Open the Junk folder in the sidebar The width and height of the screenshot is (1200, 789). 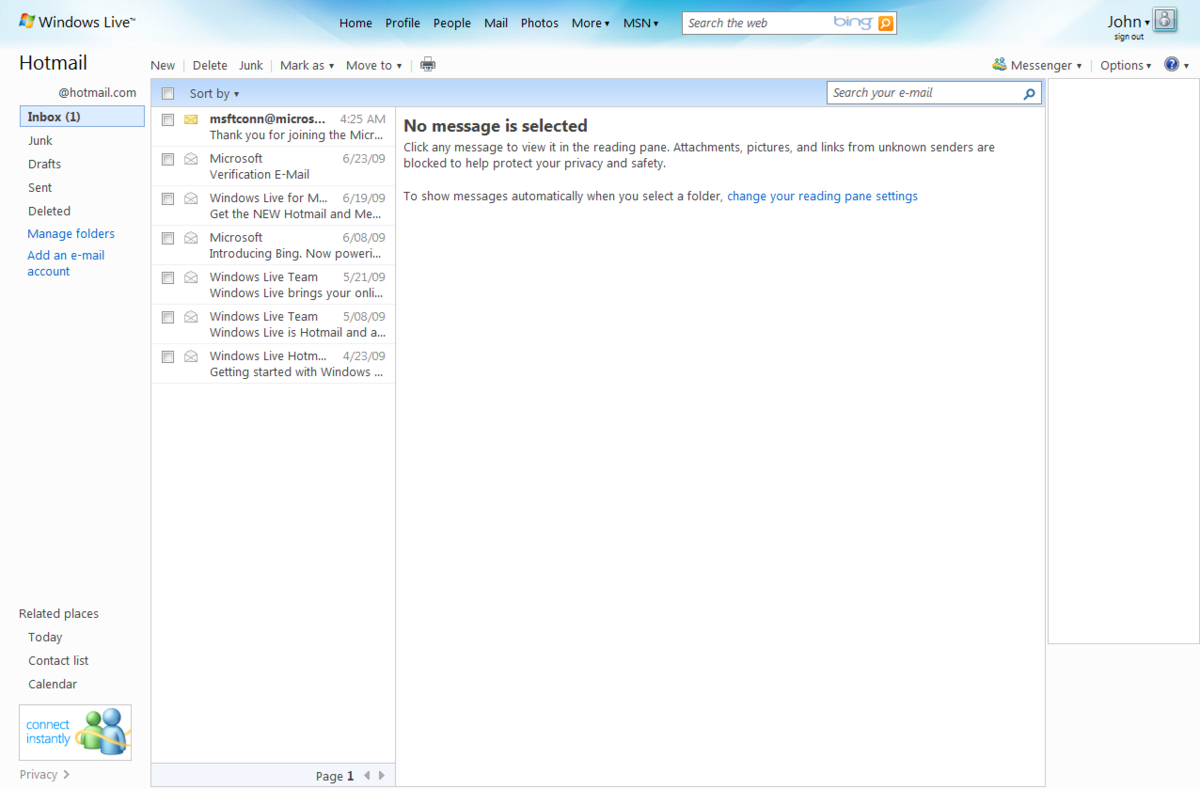point(40,141)
